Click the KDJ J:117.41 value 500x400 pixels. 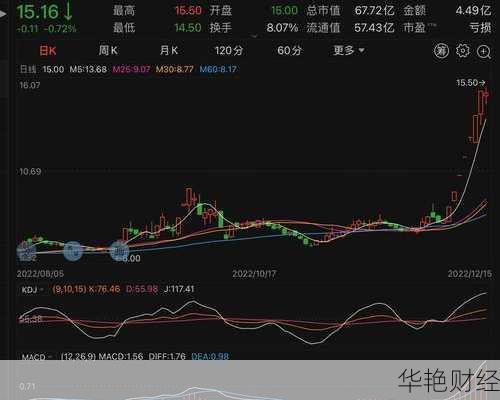tap(179, 289)
